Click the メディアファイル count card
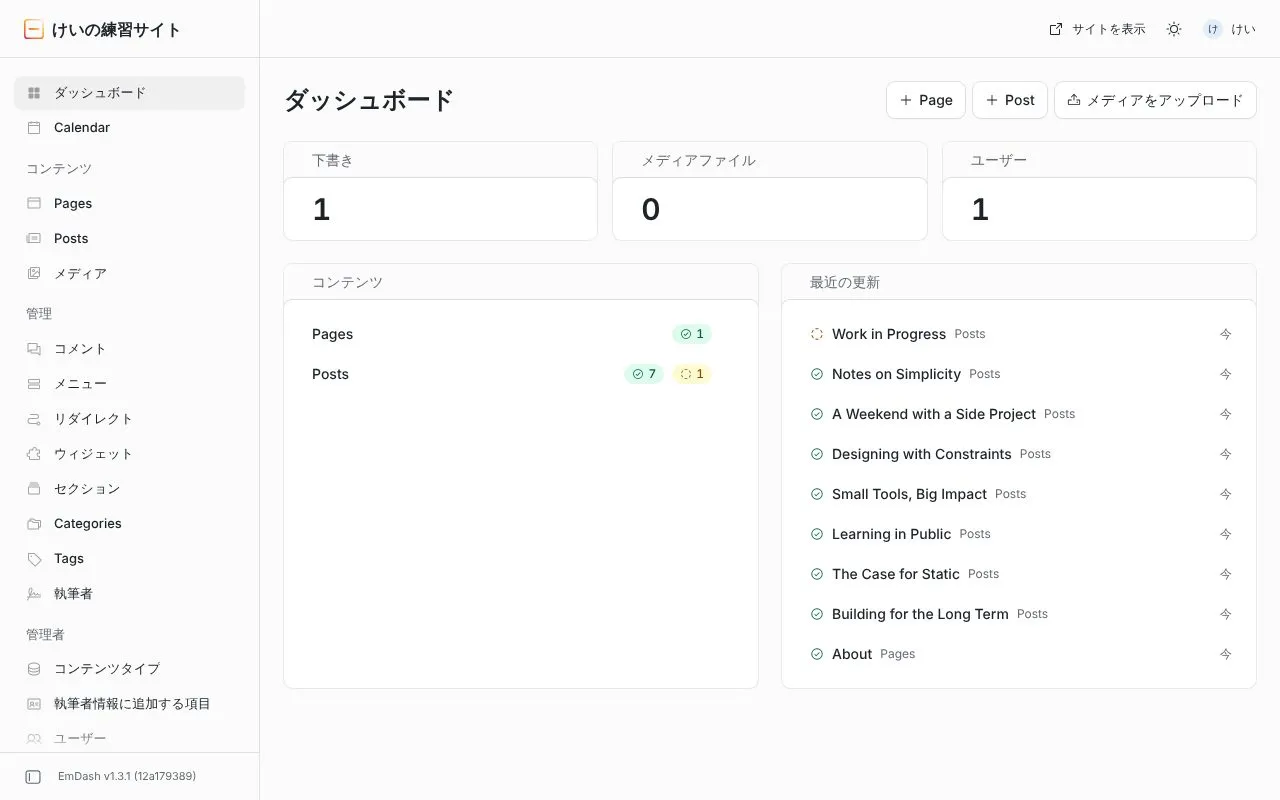The width and height of the screenshot is (1280, 800). pos(770,191)
